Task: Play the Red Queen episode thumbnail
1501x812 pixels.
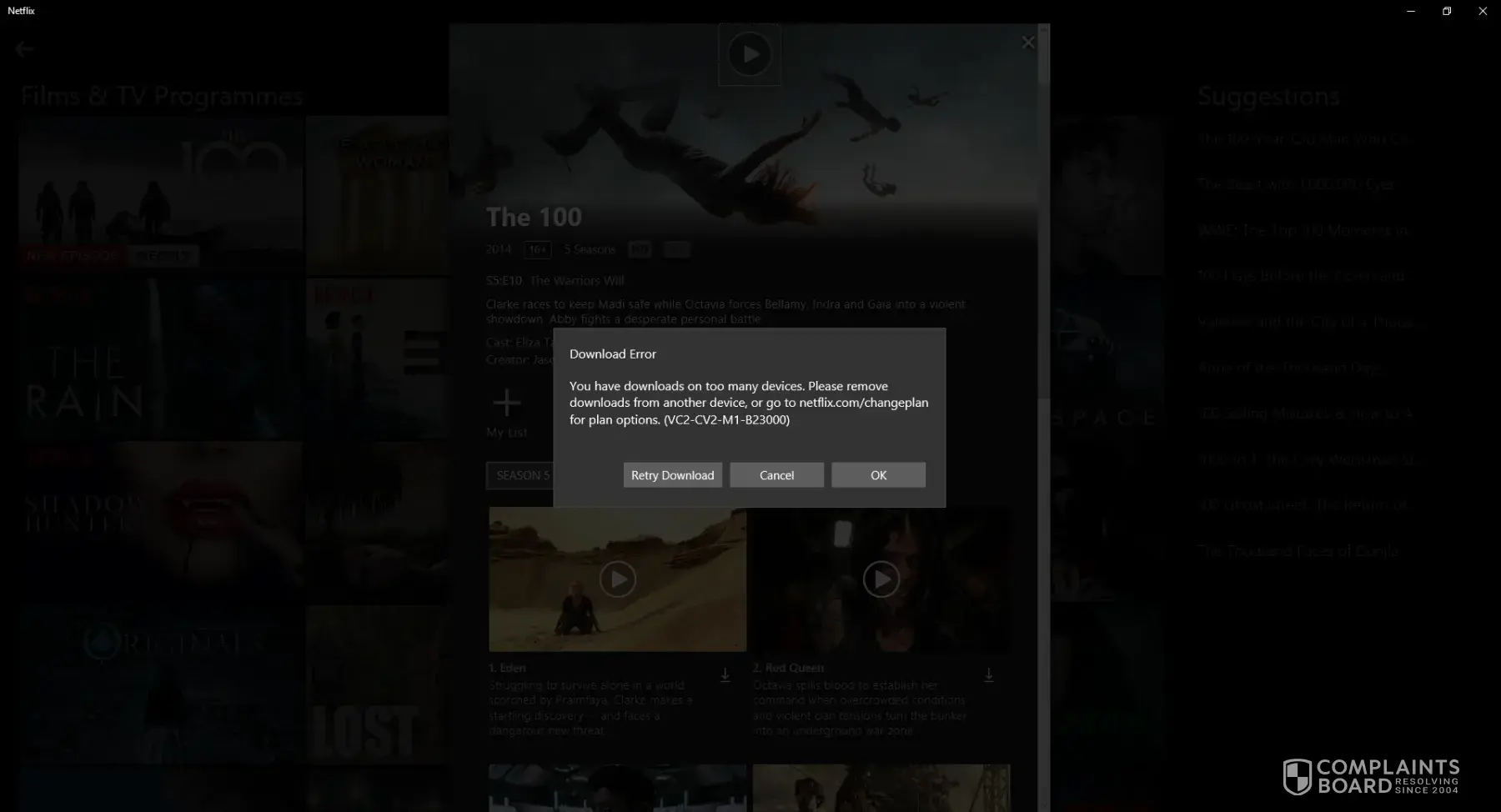Action: click(x=881, y=579)
